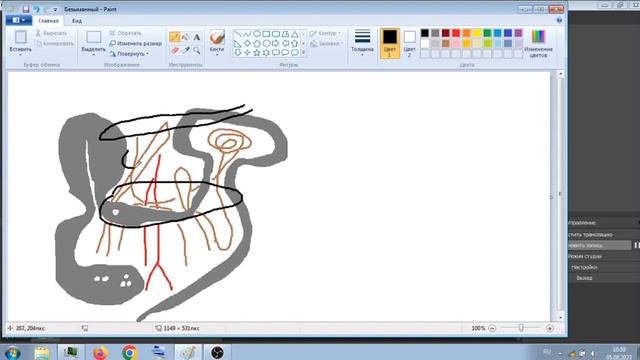Select the Color picker eyedropper tool
The height and width of the screenshot is (360, 640).
pyautogui.click(x=186, y=50)
